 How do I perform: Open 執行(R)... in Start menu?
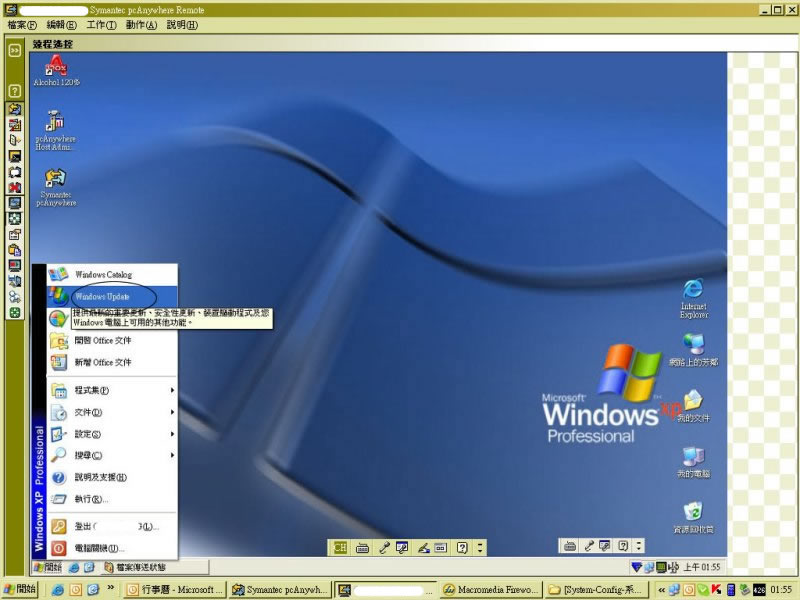tap(112, 499)
